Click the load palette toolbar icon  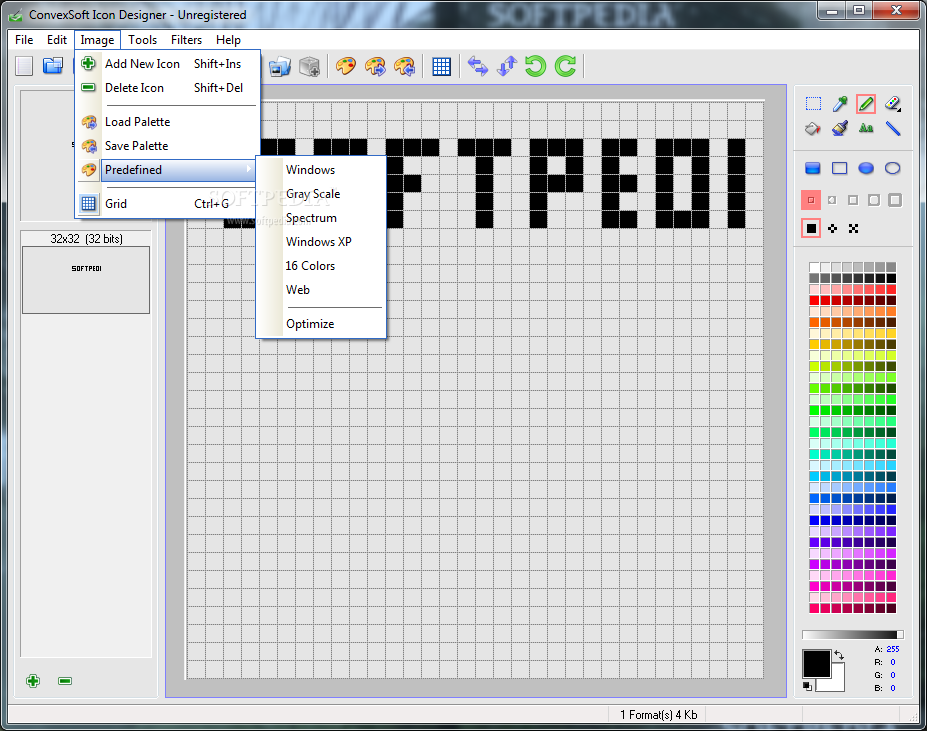[375, 66]
